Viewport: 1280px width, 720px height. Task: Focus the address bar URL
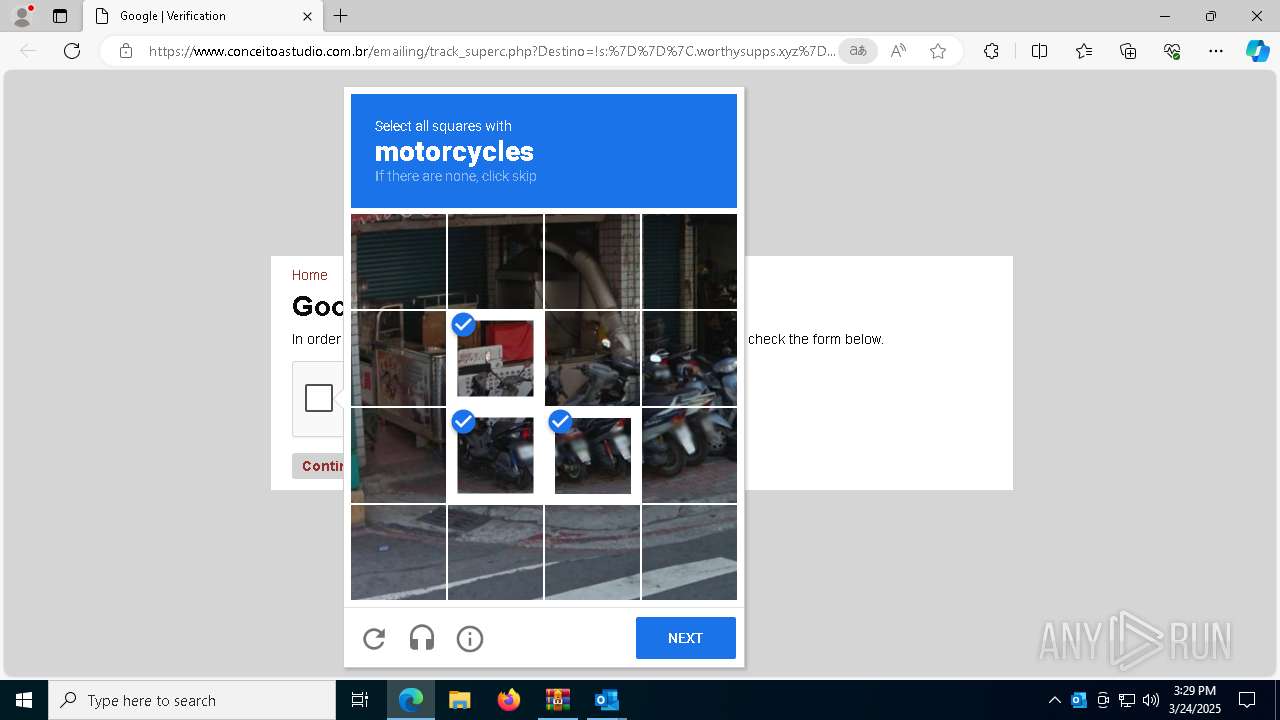coord(492,51)
